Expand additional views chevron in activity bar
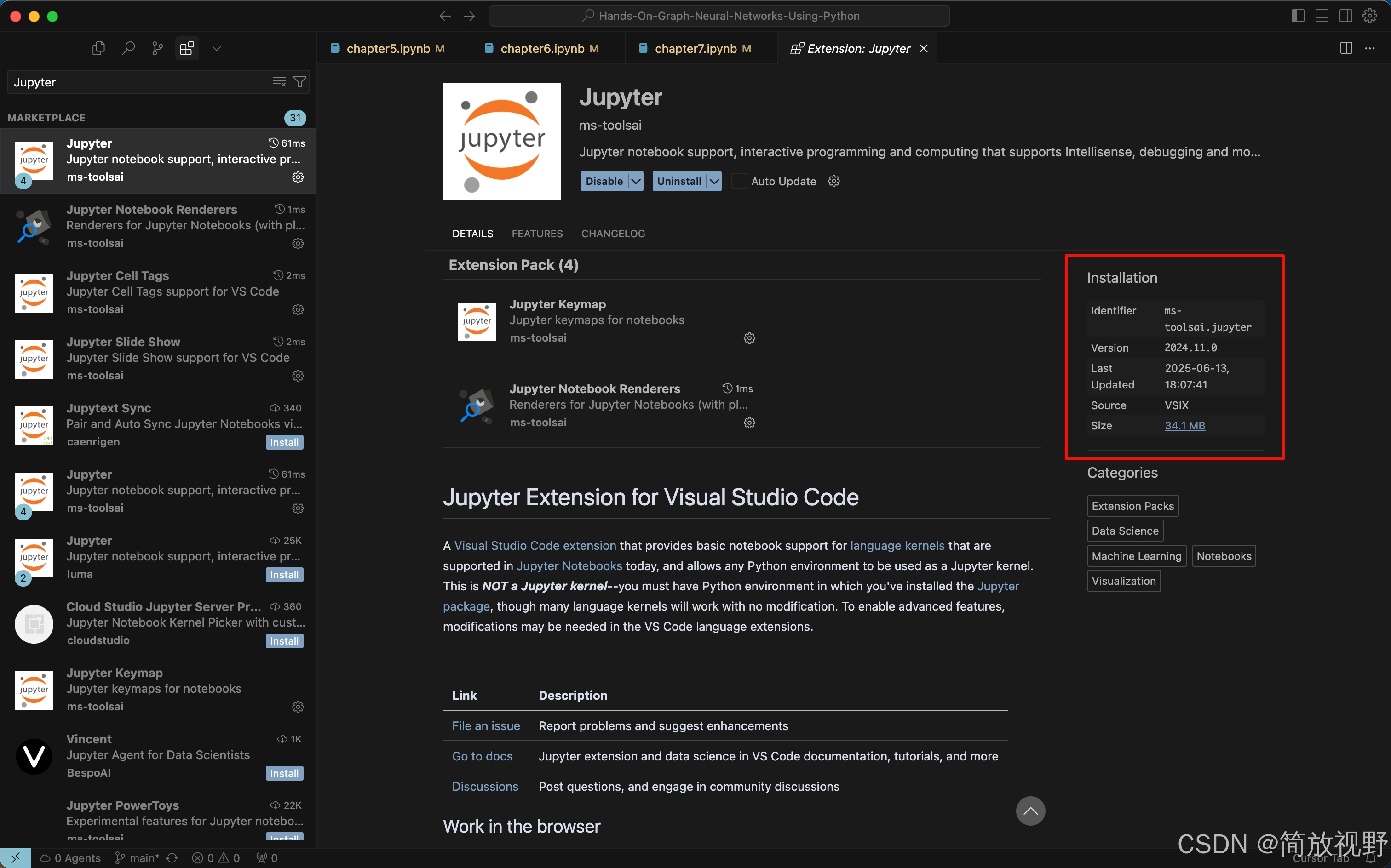This screenshot has width=1391, height=868. click(x=217, y=49)
